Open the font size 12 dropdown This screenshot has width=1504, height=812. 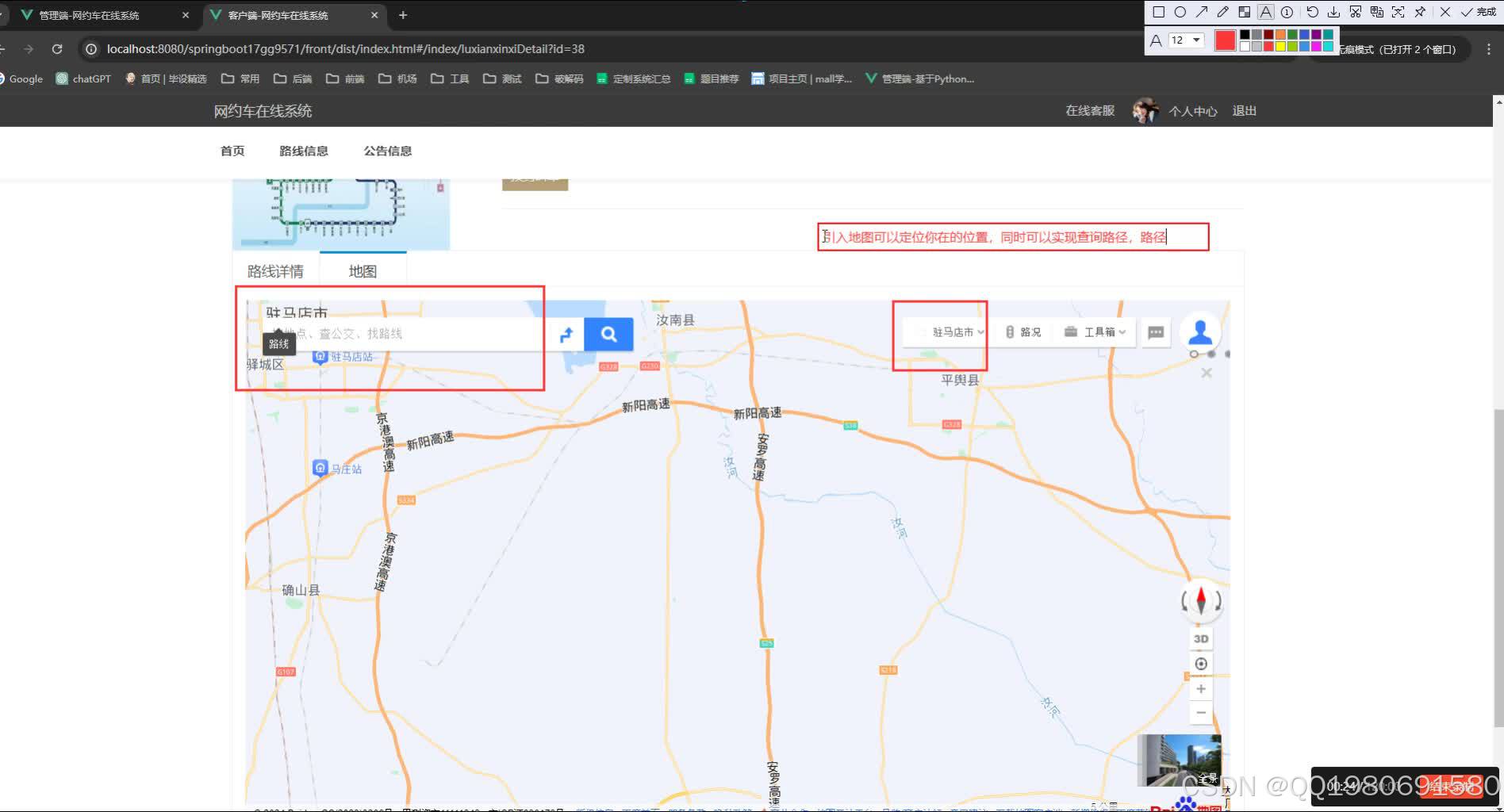point(1187,40)
